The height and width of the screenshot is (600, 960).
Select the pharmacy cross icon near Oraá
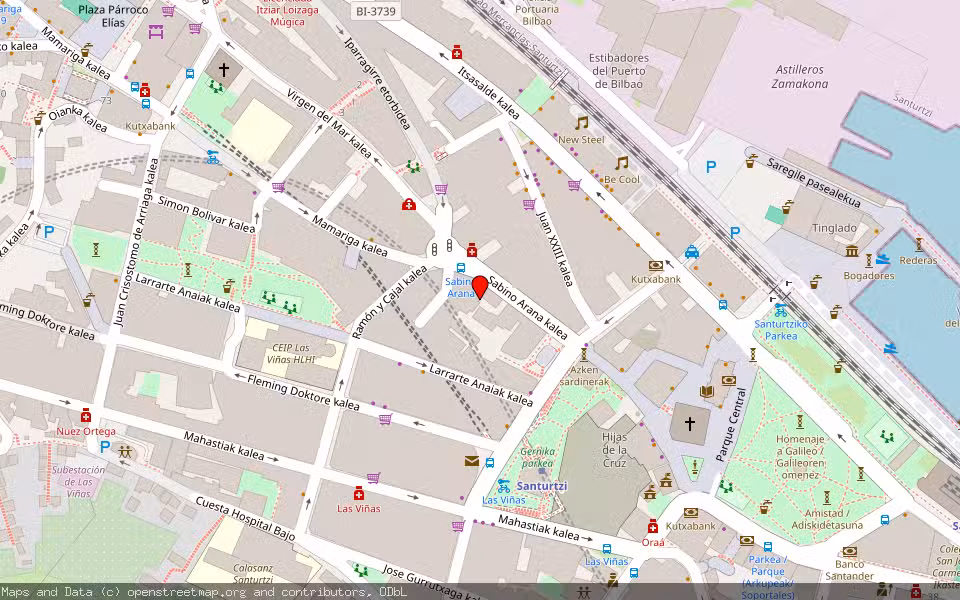click(654, 528)
